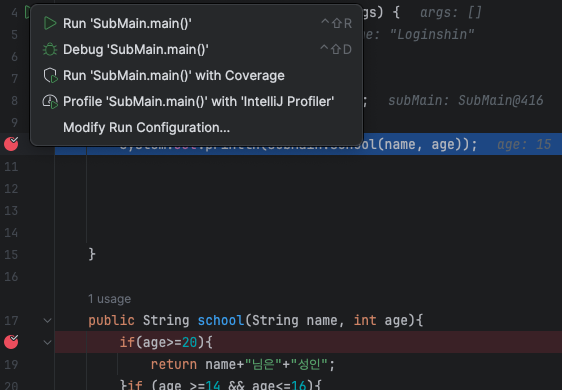Open Modify Run Configuration... entry

[196, 128]
